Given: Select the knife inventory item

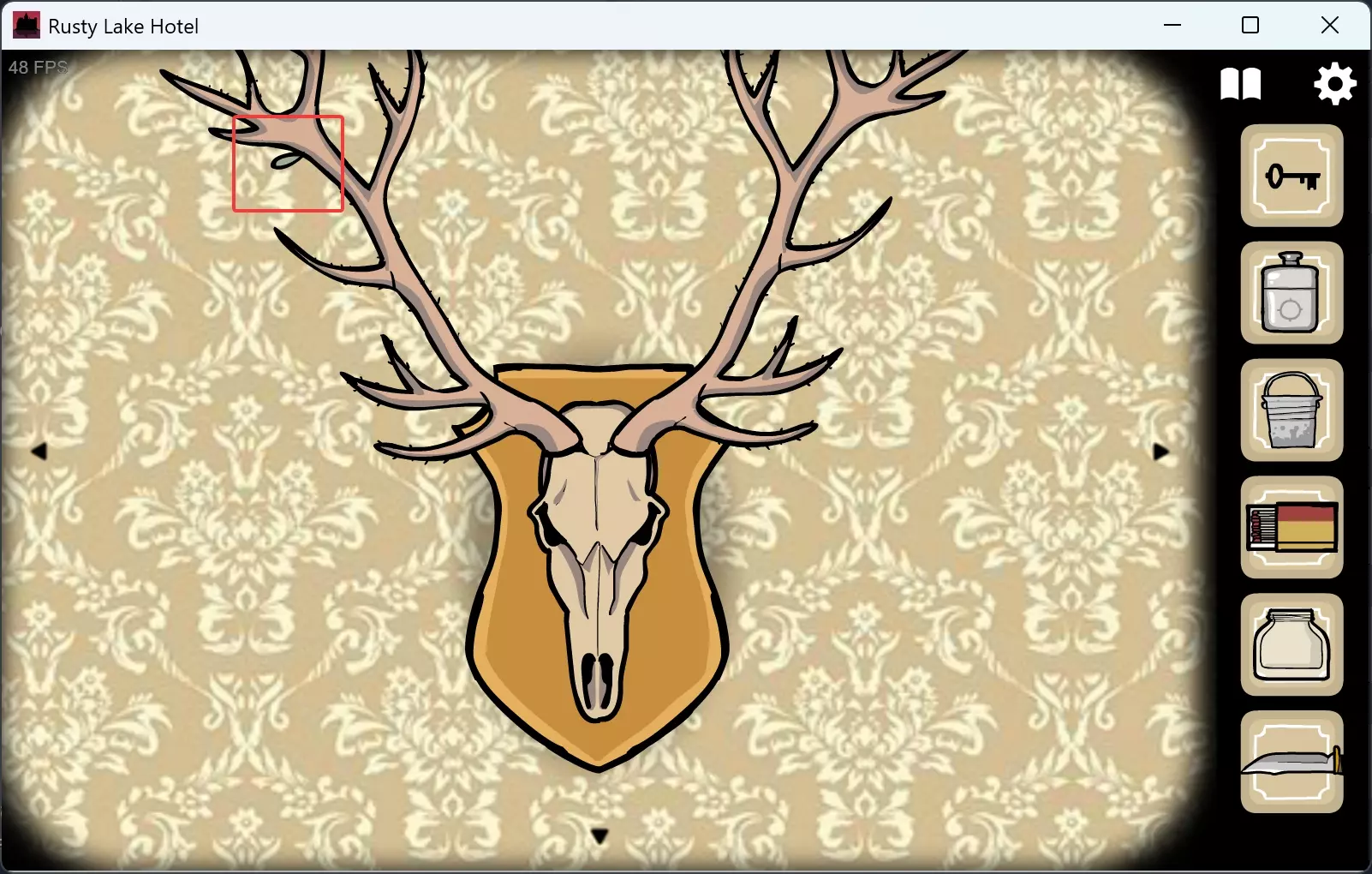Looking at the screenshot, I should pos(1291,762).
